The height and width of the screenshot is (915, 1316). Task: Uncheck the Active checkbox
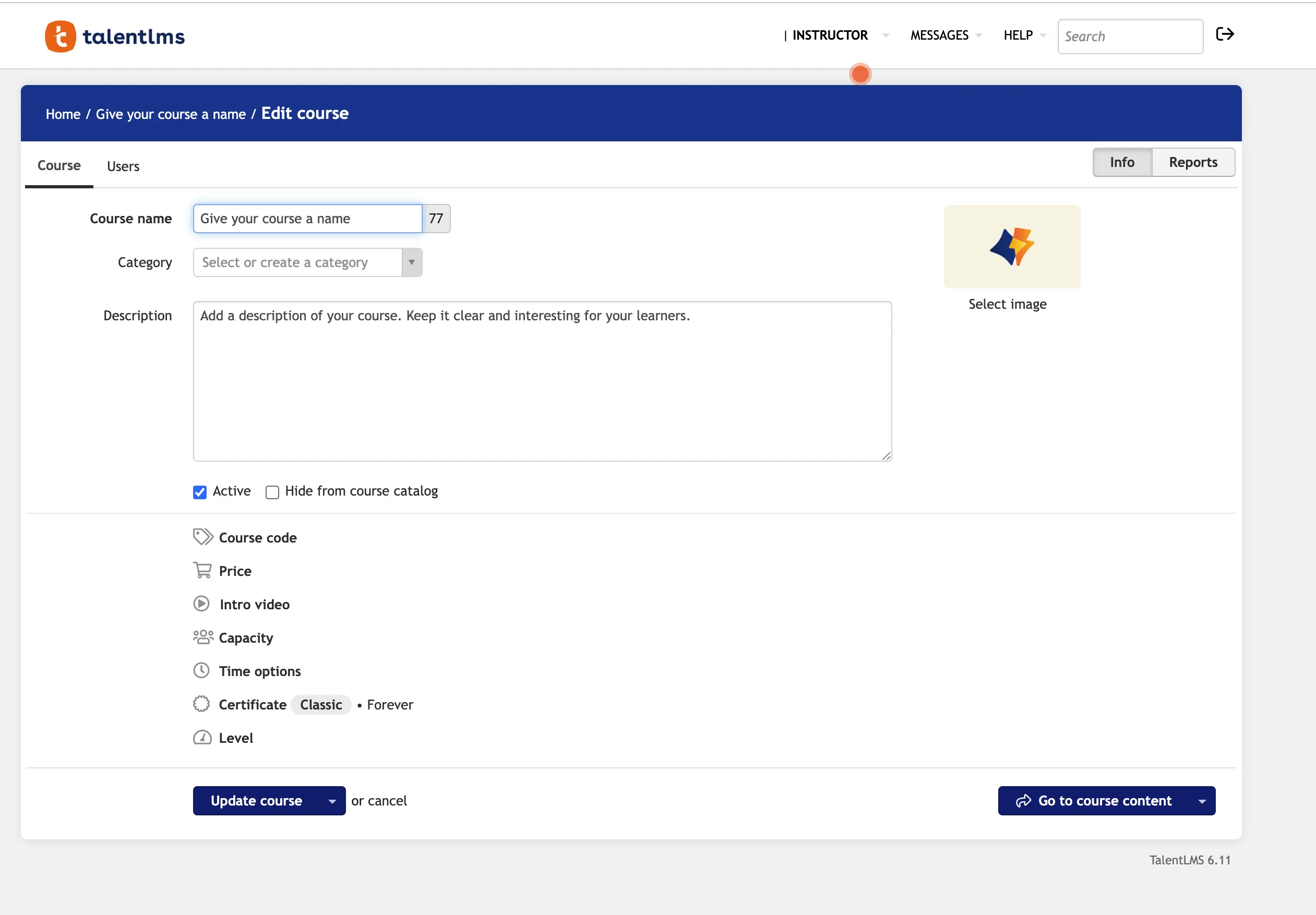tap(199, 492)
